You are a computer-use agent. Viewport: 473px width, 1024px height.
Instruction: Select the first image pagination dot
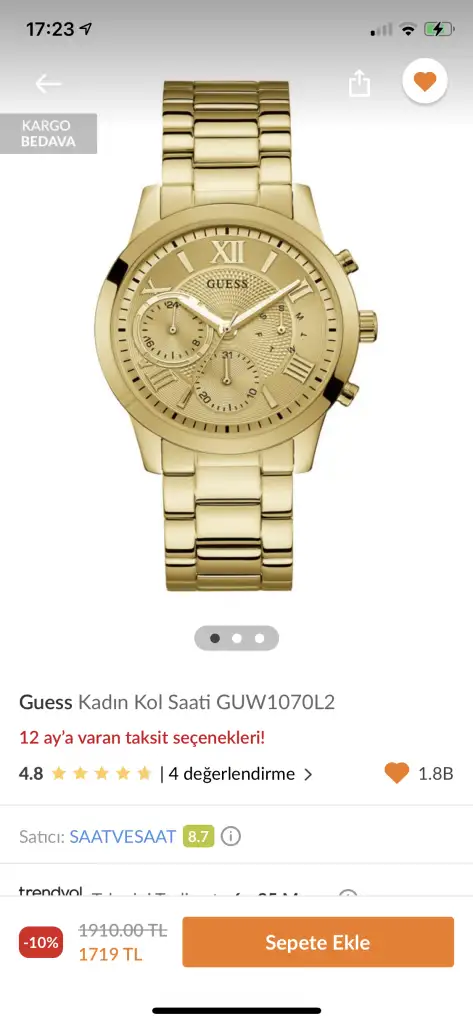click(214, 638)
